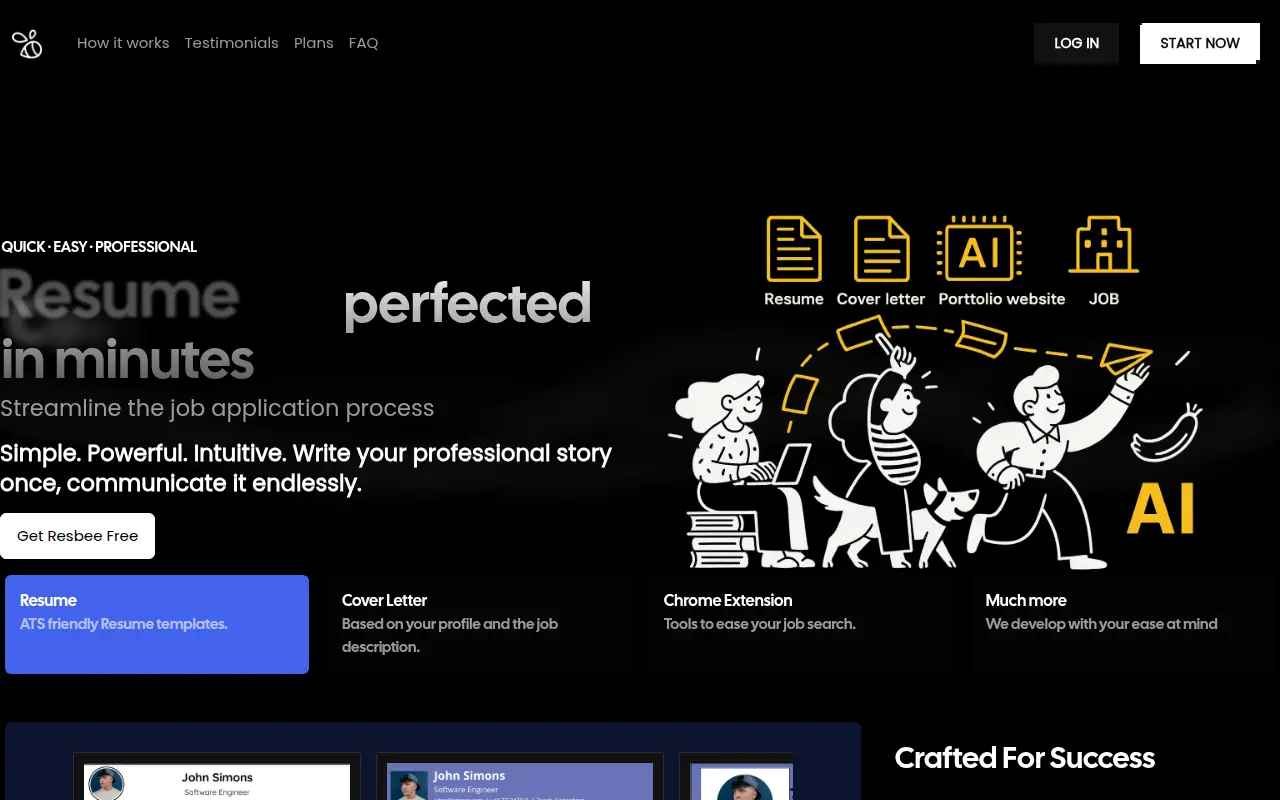
Task: Click the large yellow AI text
Action: [1161, 509]
